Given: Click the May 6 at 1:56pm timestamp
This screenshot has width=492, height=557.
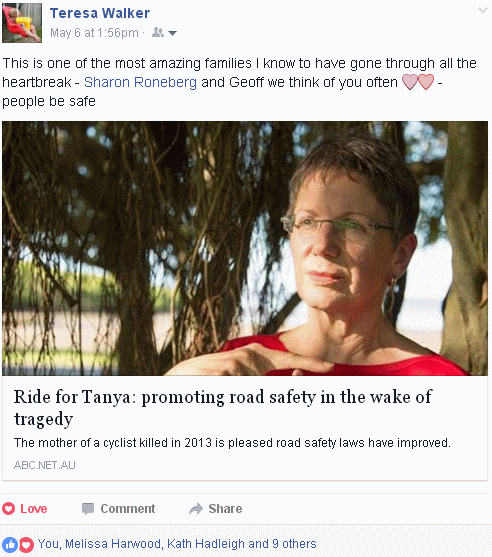Looking at the screenshot, I should tap(94, 33).
